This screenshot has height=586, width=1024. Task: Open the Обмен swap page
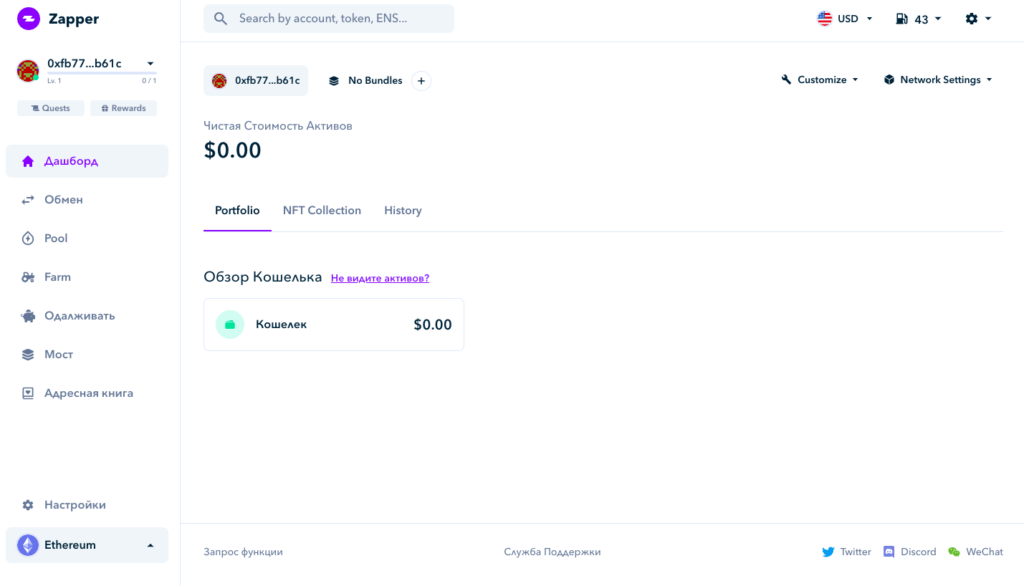(x=63, y=200)
